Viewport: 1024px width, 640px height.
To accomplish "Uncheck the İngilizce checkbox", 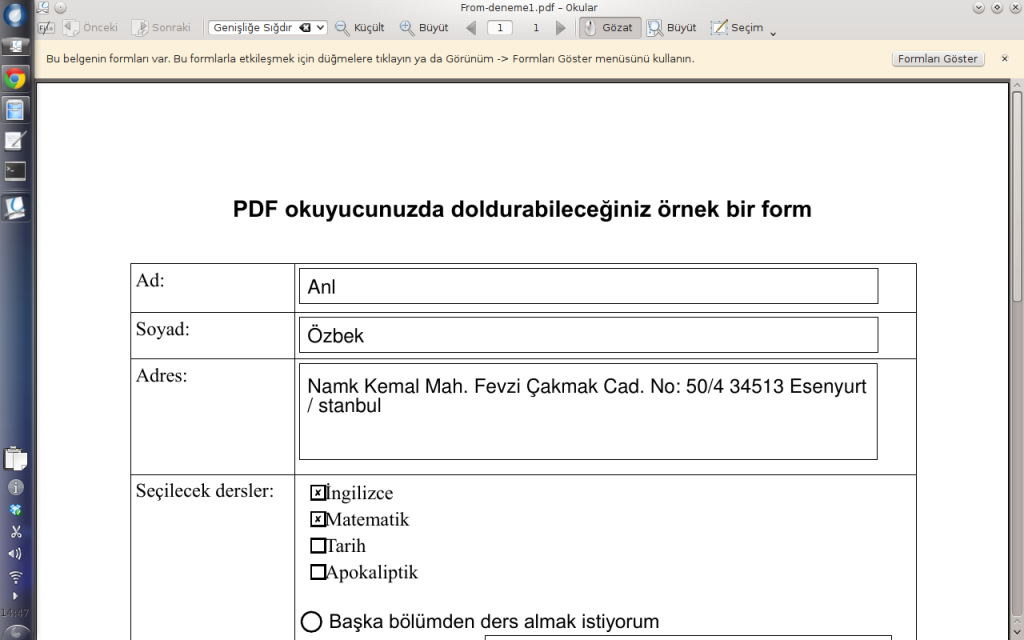I will [317, 492].
